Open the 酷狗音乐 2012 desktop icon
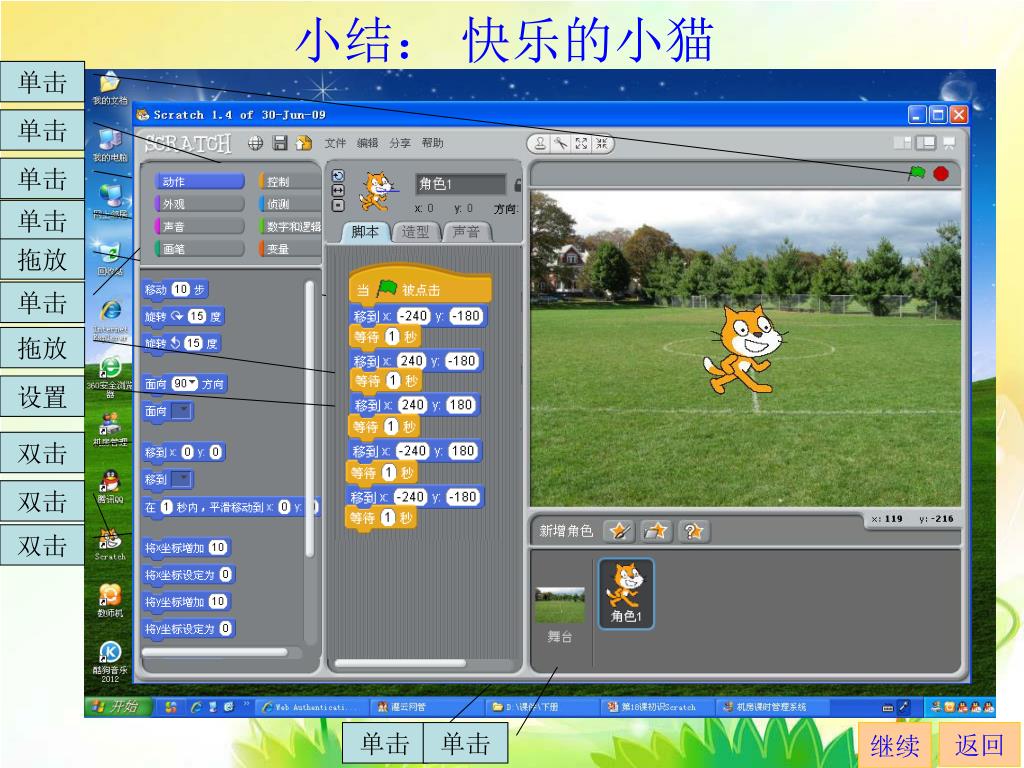Viewport: 1024px width, 768px height. (x=110, y=662)
